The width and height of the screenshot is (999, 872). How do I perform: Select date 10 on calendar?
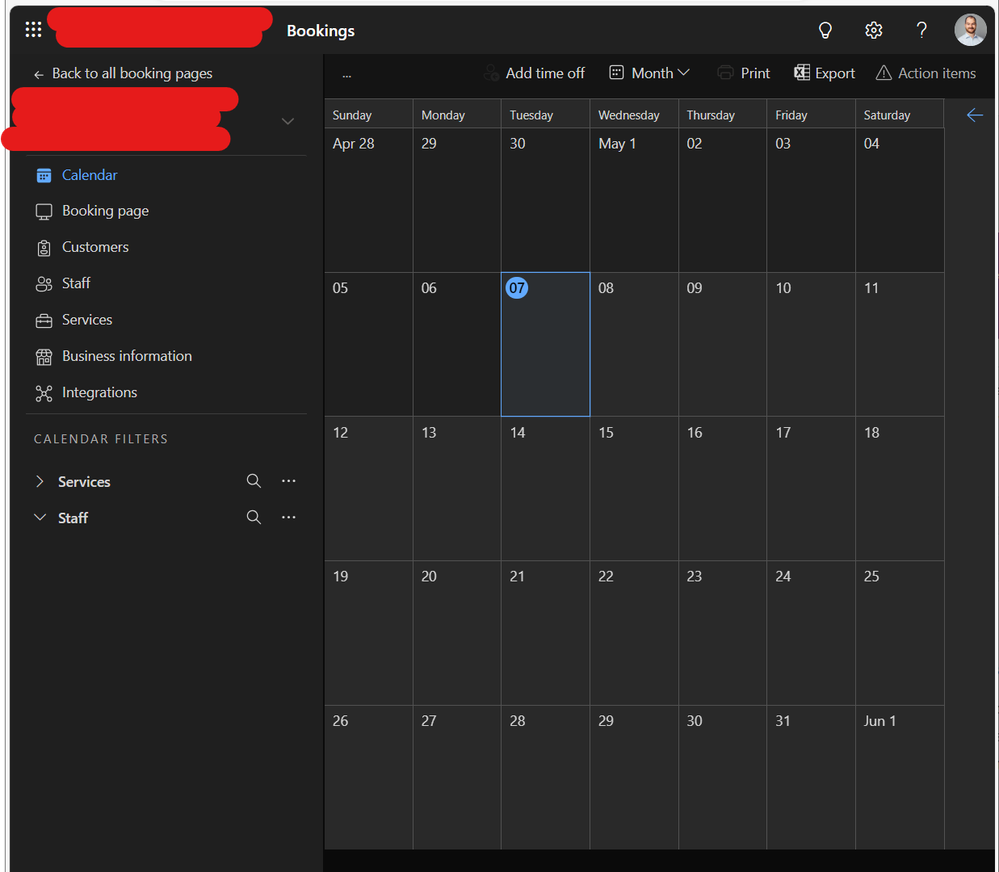pos(811,344)
